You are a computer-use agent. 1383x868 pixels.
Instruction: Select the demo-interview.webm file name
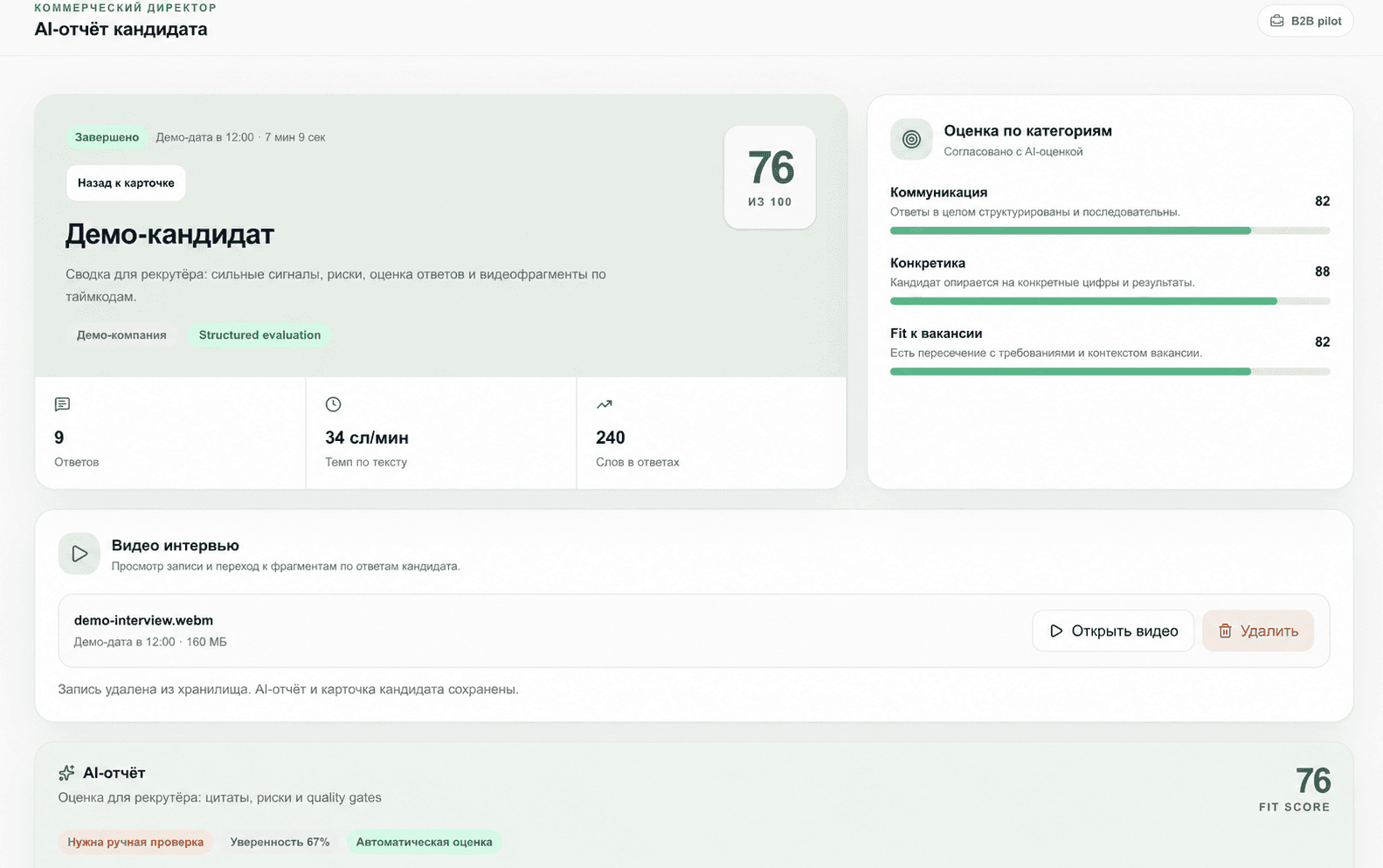pos(143,620)
